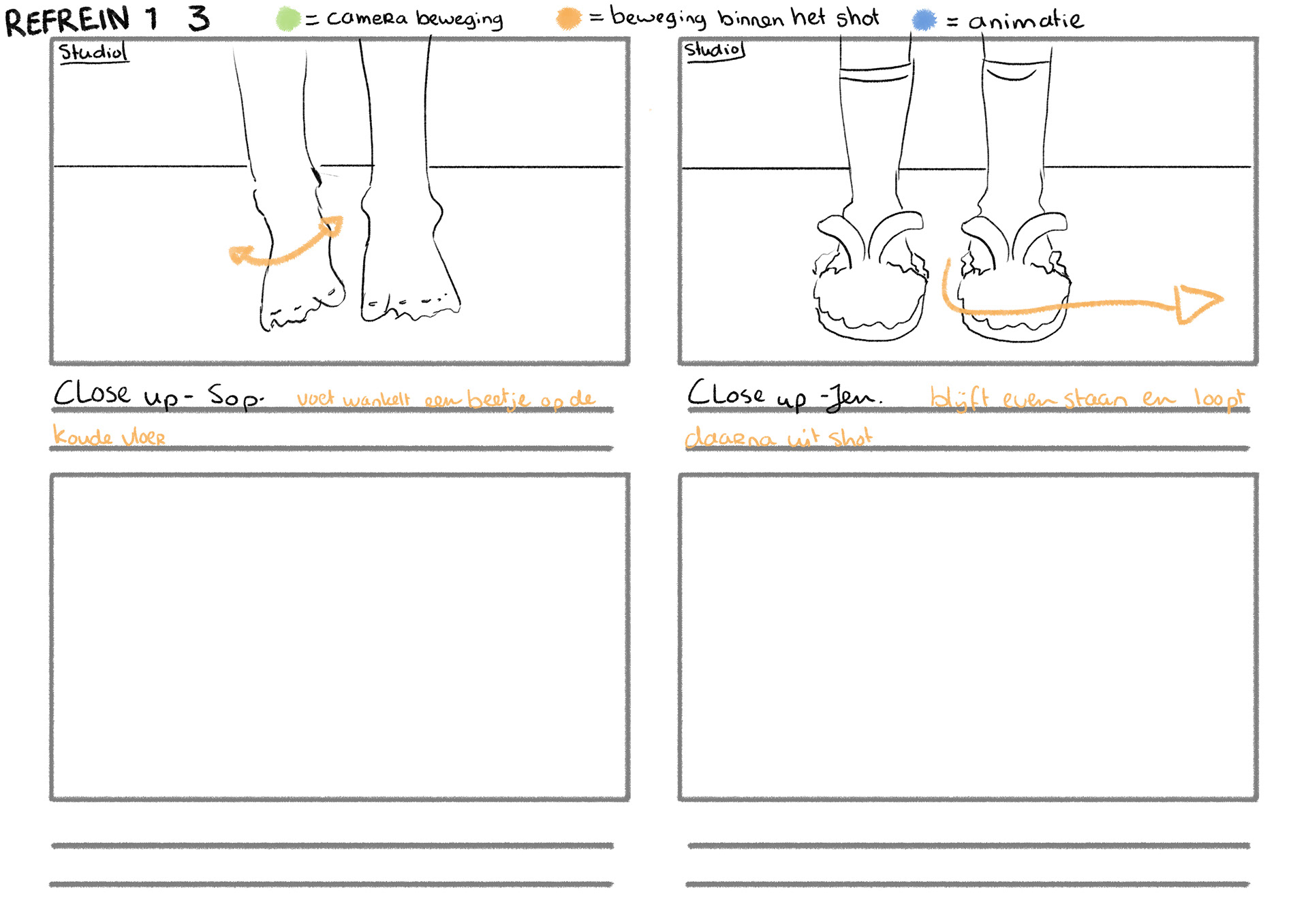
Task: Click the empty bottom-right storyboard frame
Action: click(968, 637)
